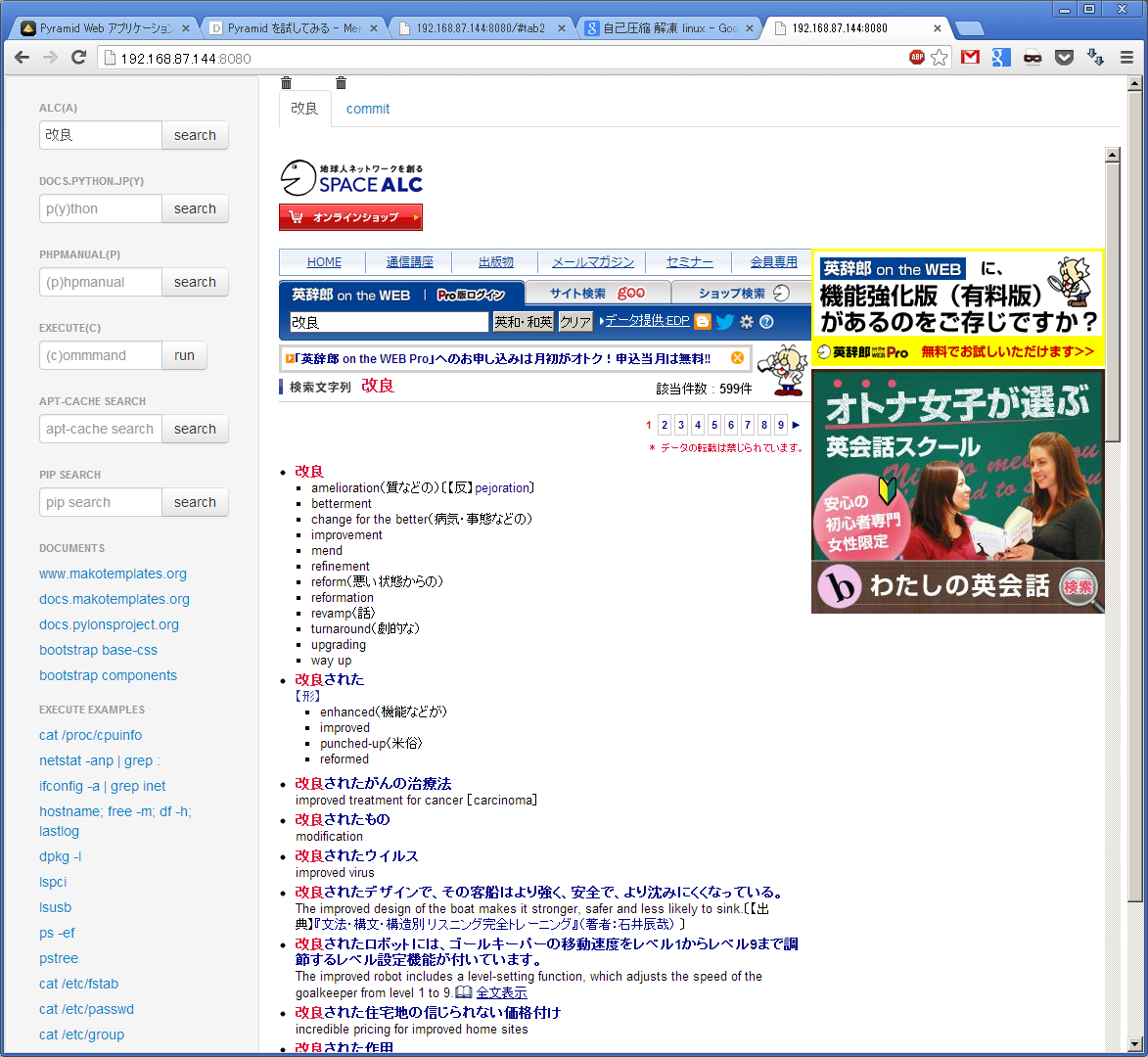
Task: Open bootstrap components link
Action: [109, 675]
